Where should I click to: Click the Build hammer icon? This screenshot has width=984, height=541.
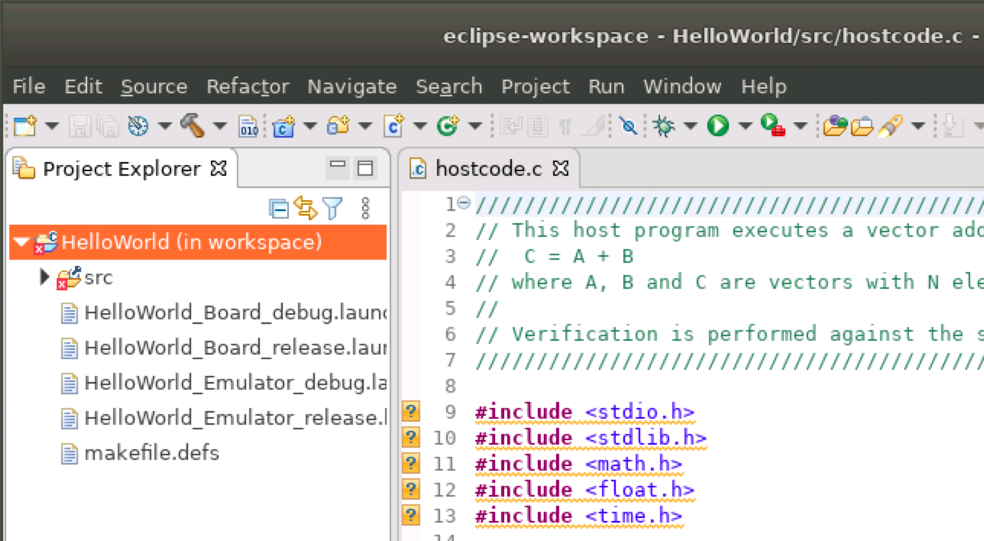tap(192, 125)
